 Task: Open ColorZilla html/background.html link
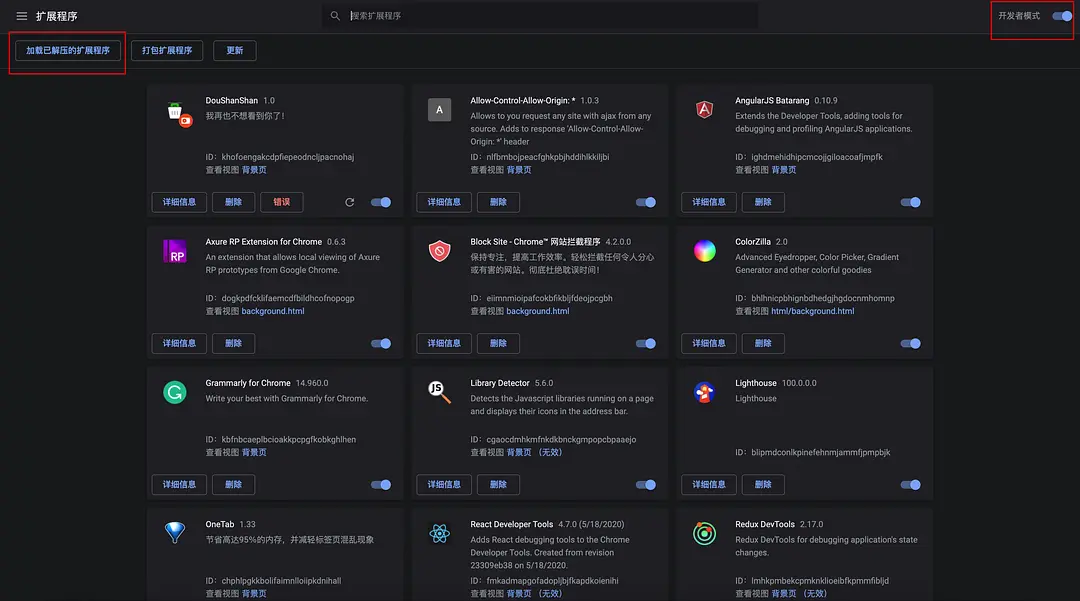(x=813, y=311)
